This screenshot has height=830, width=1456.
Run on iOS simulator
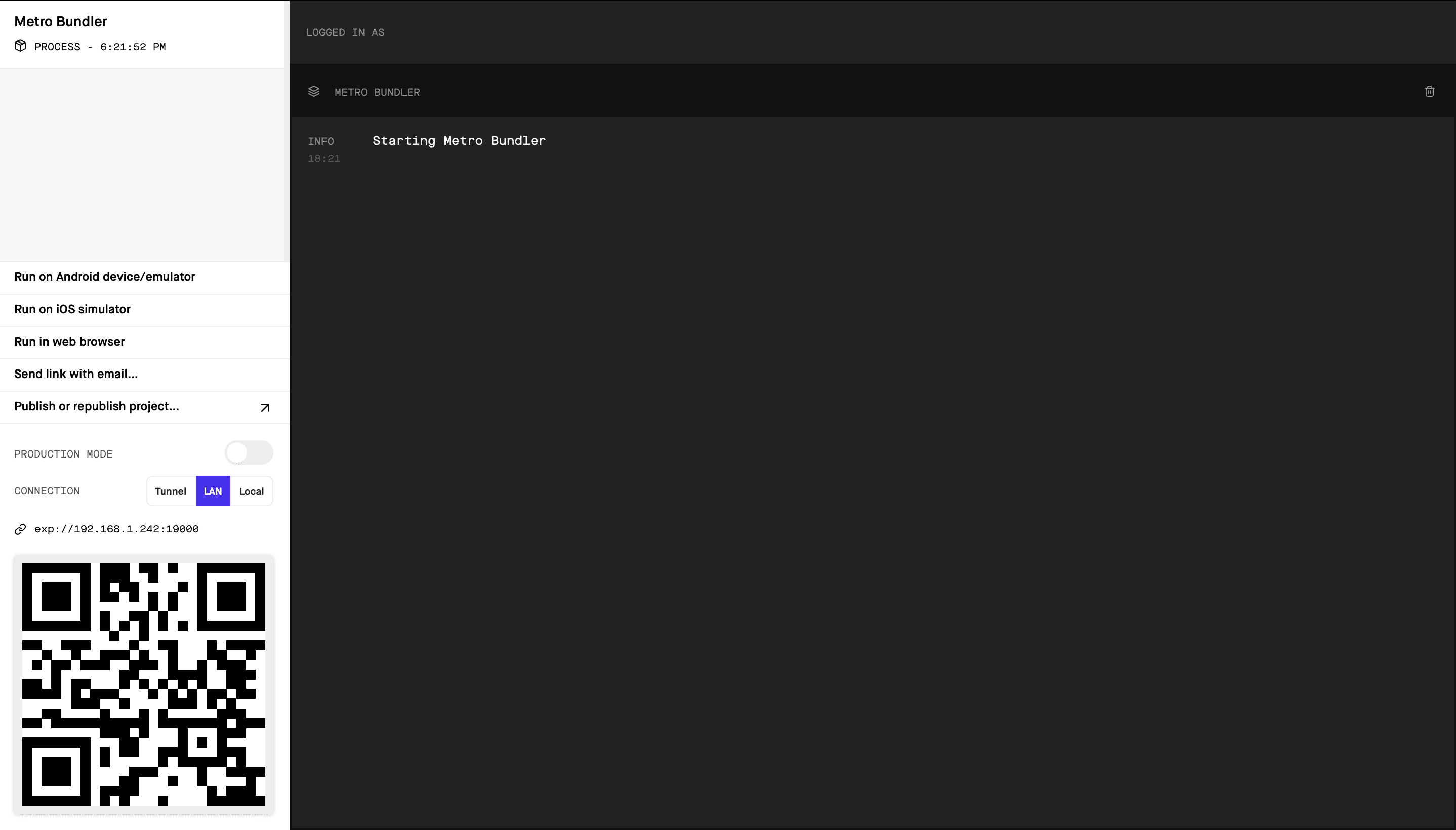pyautogui.click(x=72, y=310)
